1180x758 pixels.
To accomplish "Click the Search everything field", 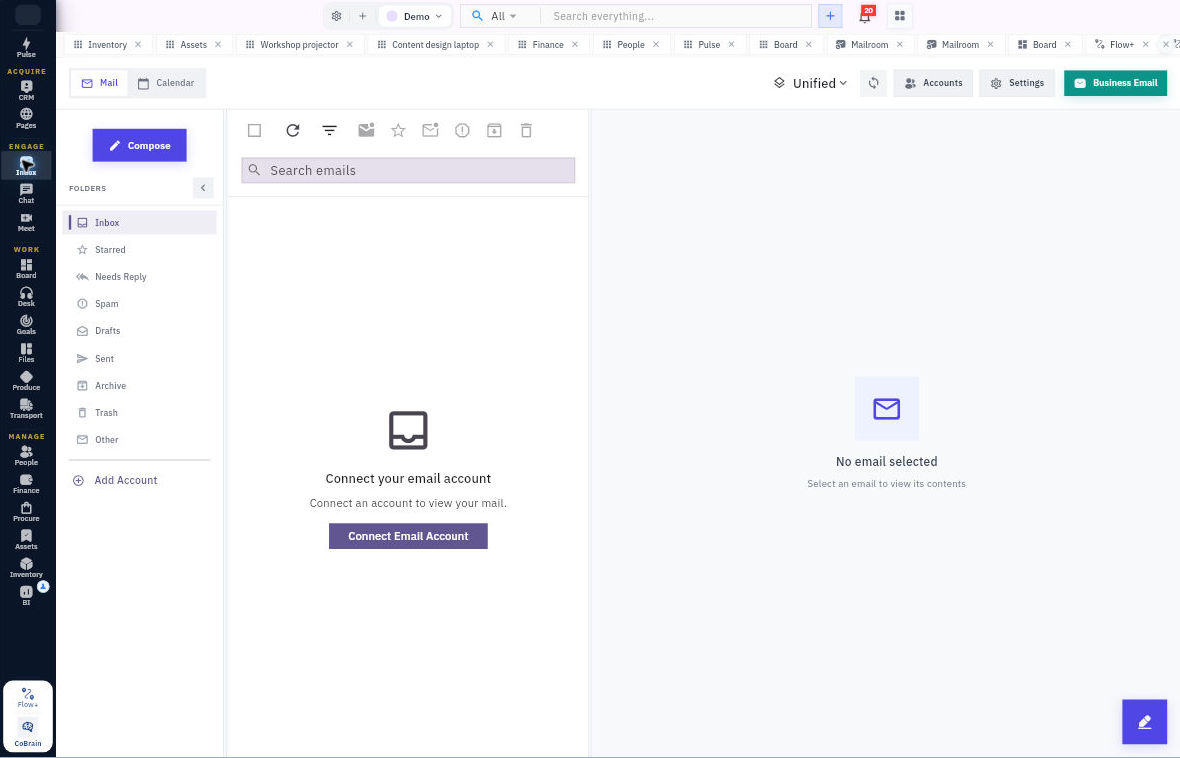I will [677, 16].
